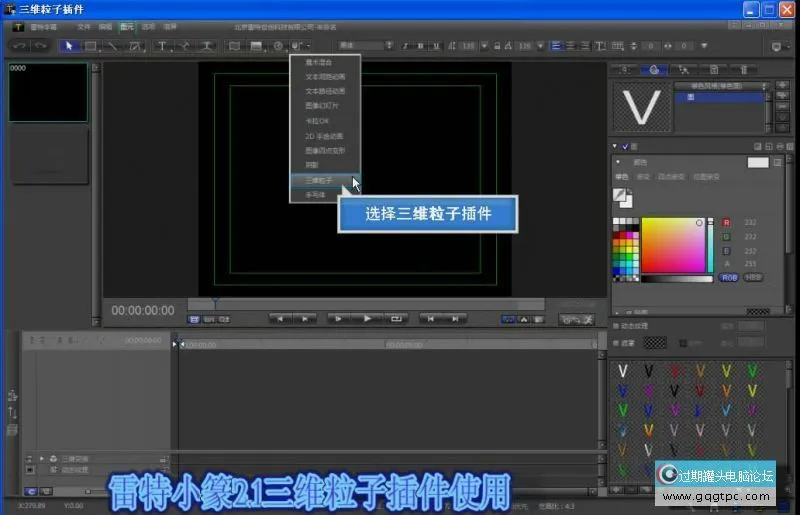Select the horizontal text T tool
Image resolution: width=800 pixels, height=515 pixels.
click(x=162, y=46)
